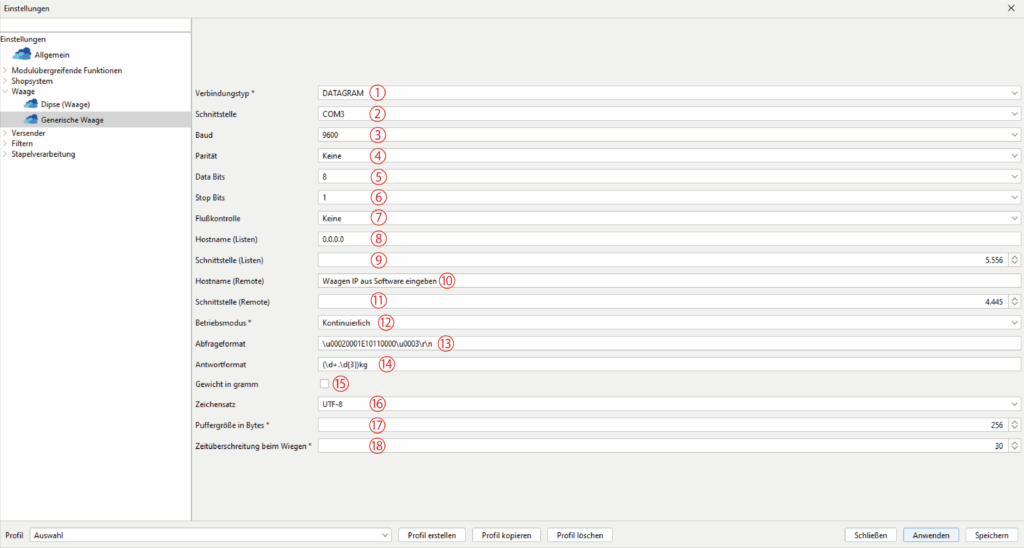Click the Generische Waage cloud icon

click(x=31, y=120)
